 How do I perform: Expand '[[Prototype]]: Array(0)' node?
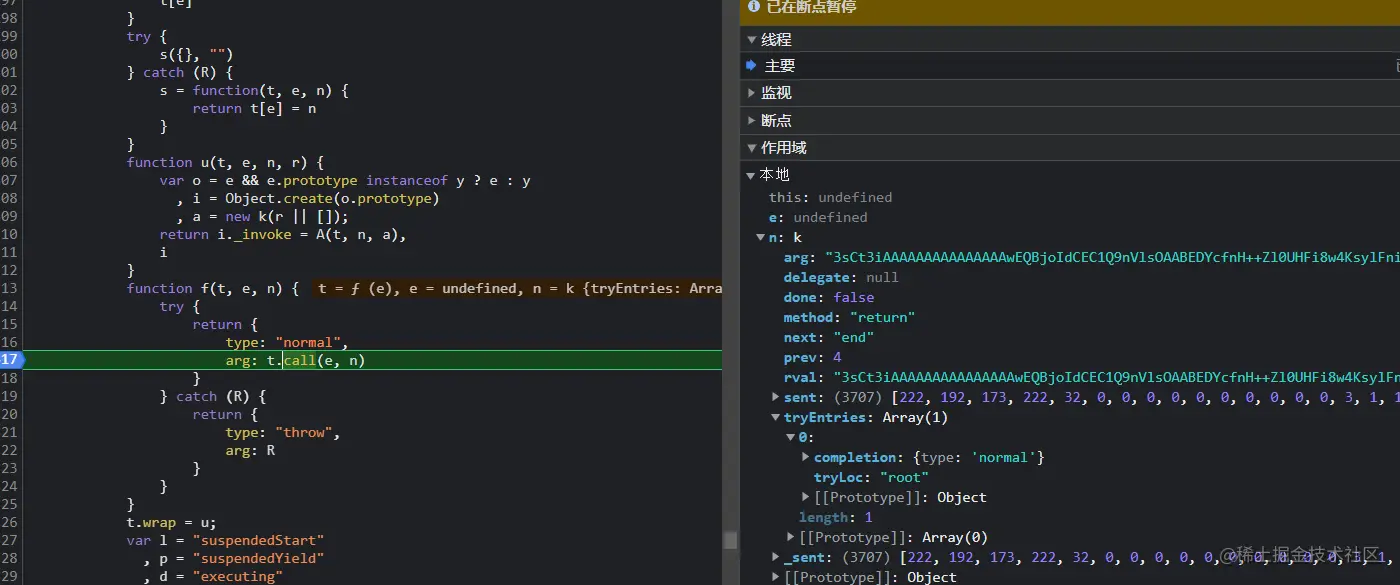click(791, 537)
